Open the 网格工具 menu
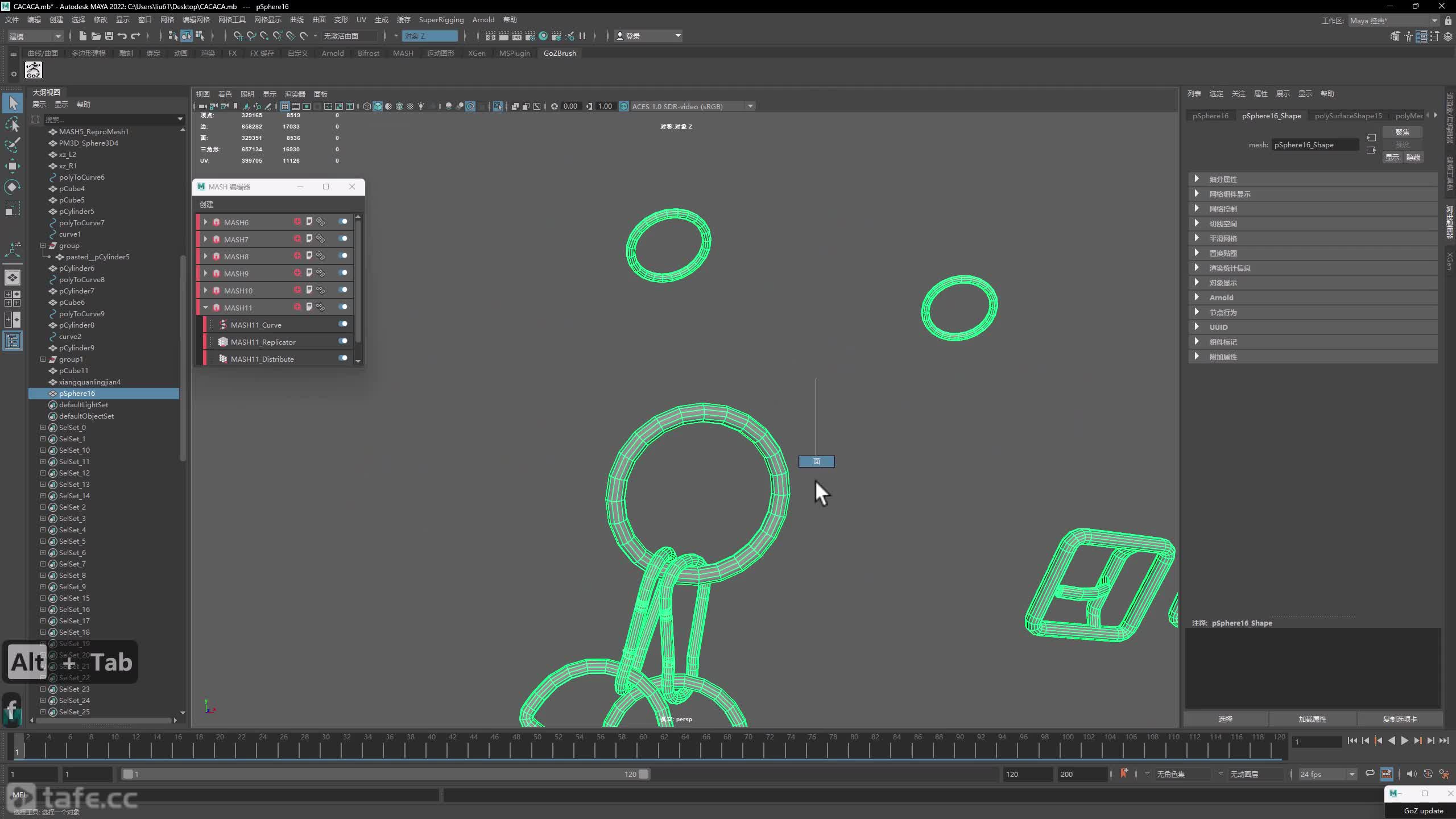The height and width of the screenshot is (819, 1456). pyautogui.click(x=231, y=20)
